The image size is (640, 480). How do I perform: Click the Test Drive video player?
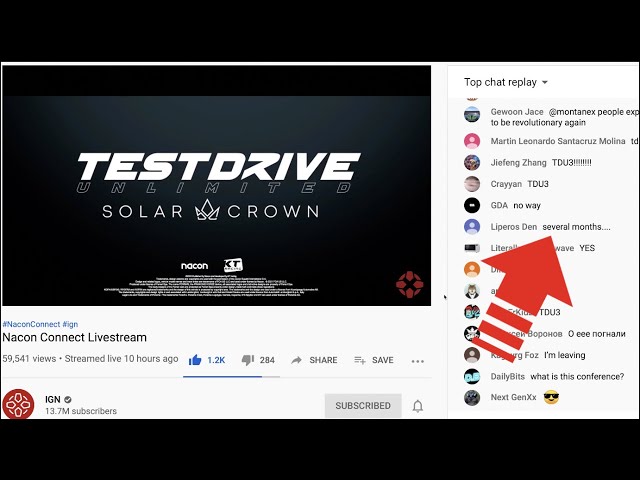(x=216, y=185)
